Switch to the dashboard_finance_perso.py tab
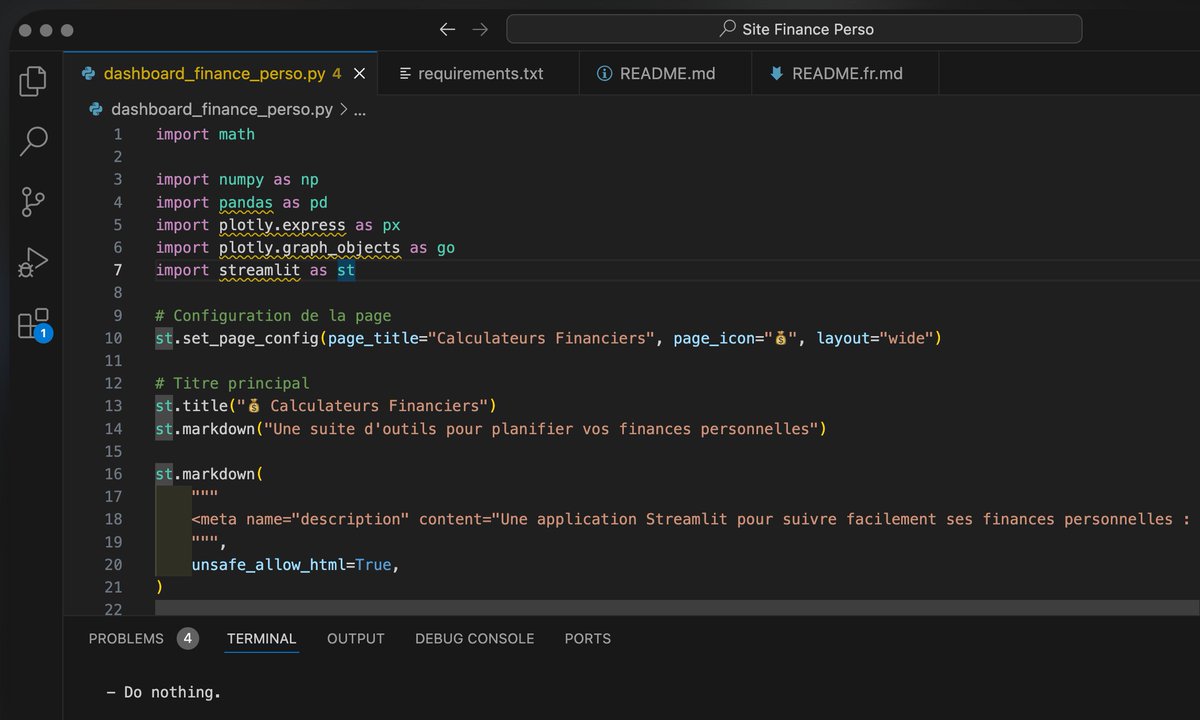1200x720 pixels. (222, 73)
